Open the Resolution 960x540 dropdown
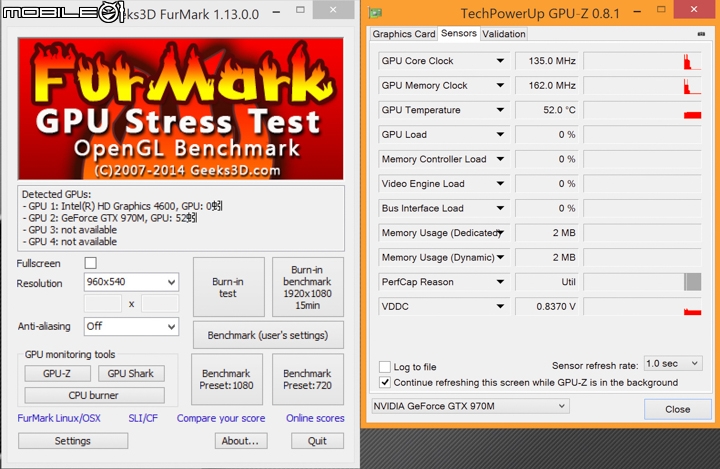 [131, 282]
